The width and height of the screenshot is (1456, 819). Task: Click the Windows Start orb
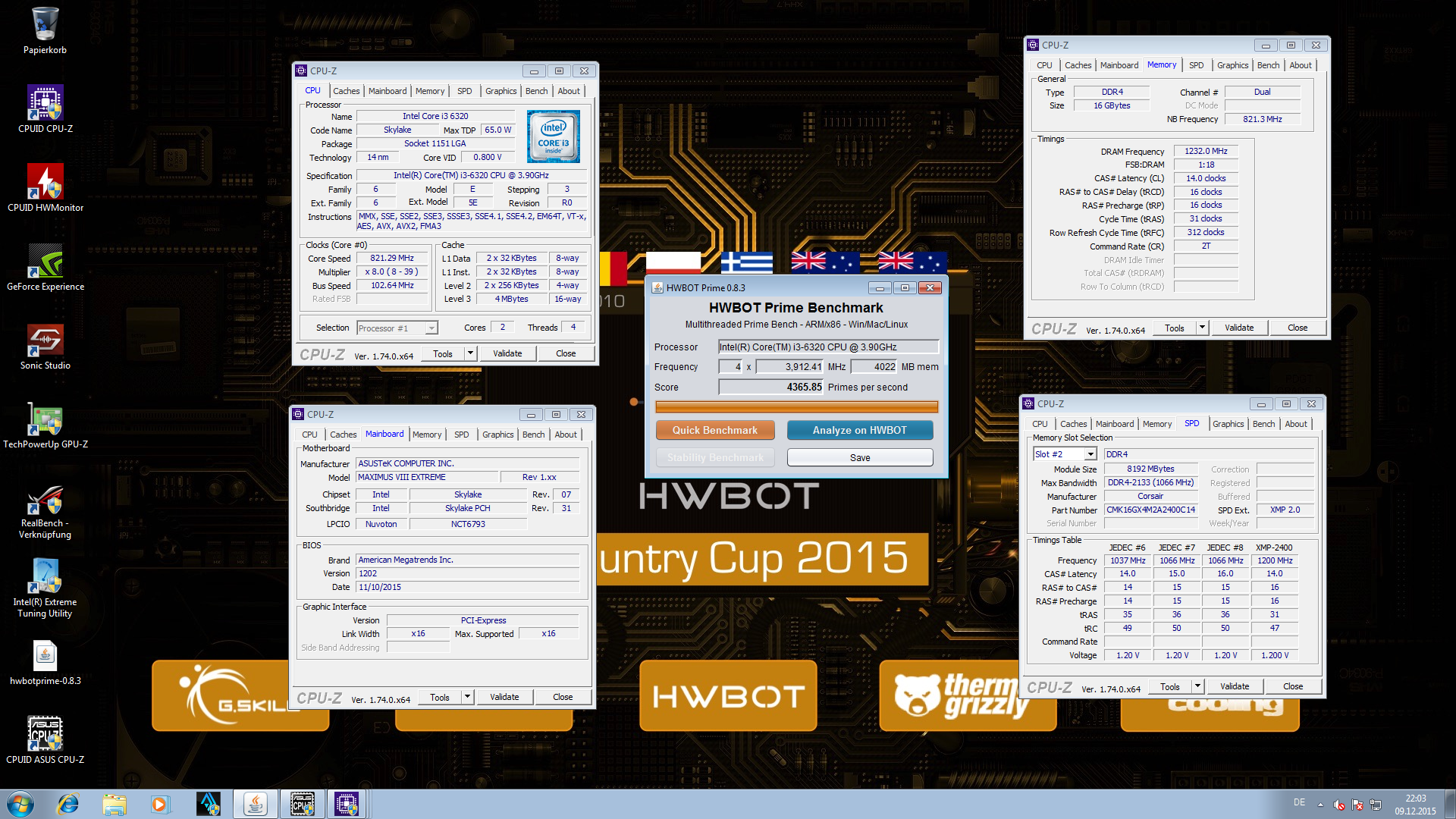[20, 804]
